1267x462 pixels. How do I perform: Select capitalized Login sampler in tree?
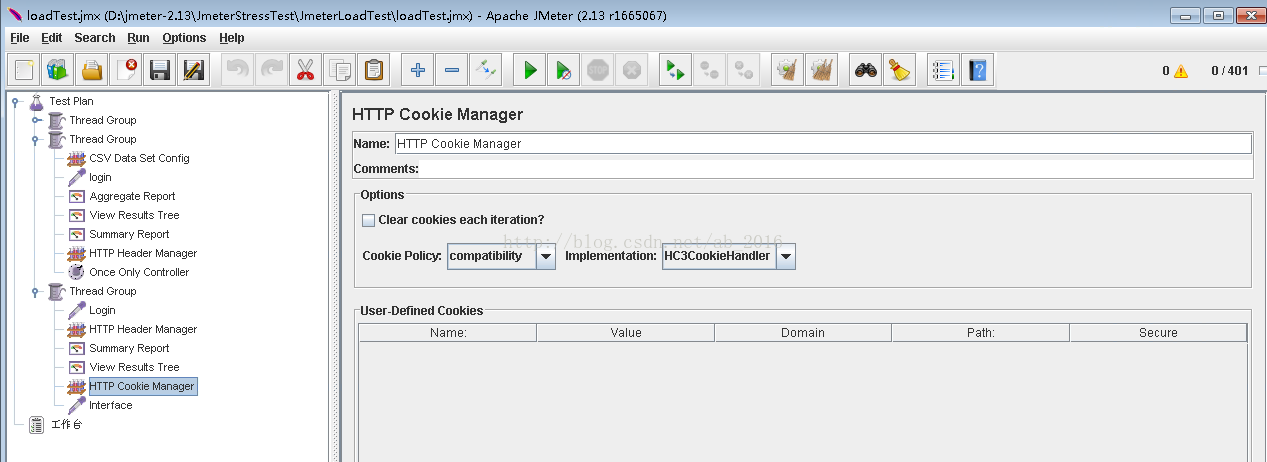pos(102,310)
